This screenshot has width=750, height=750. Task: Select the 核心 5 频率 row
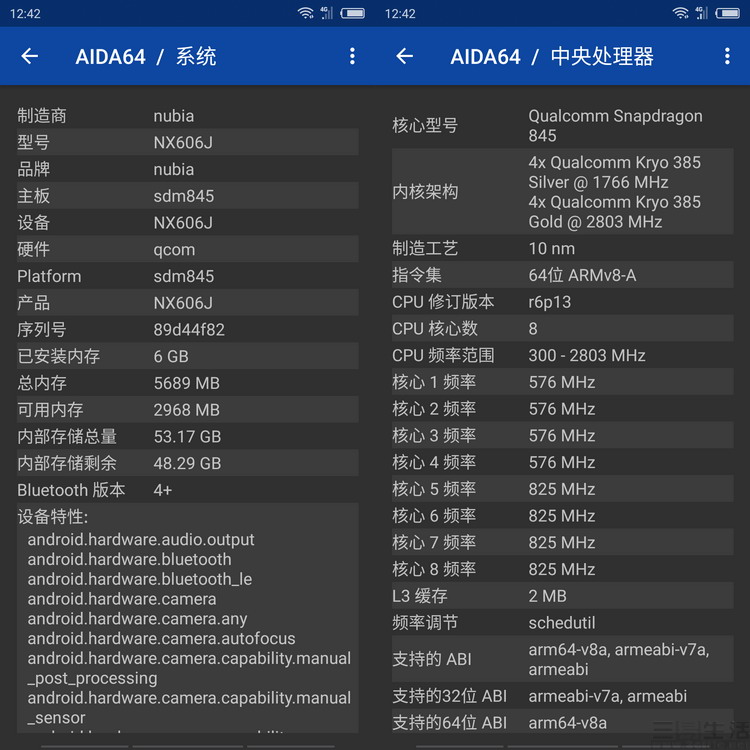point(562,489)
